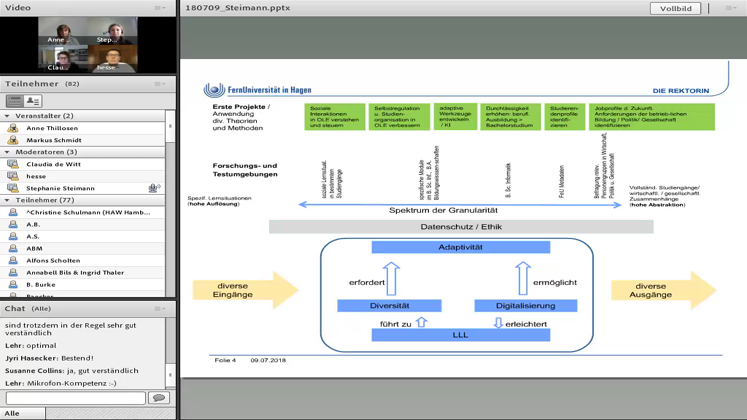Collapse the Moderatoren group
747x420 pixels.
(8, 152)
